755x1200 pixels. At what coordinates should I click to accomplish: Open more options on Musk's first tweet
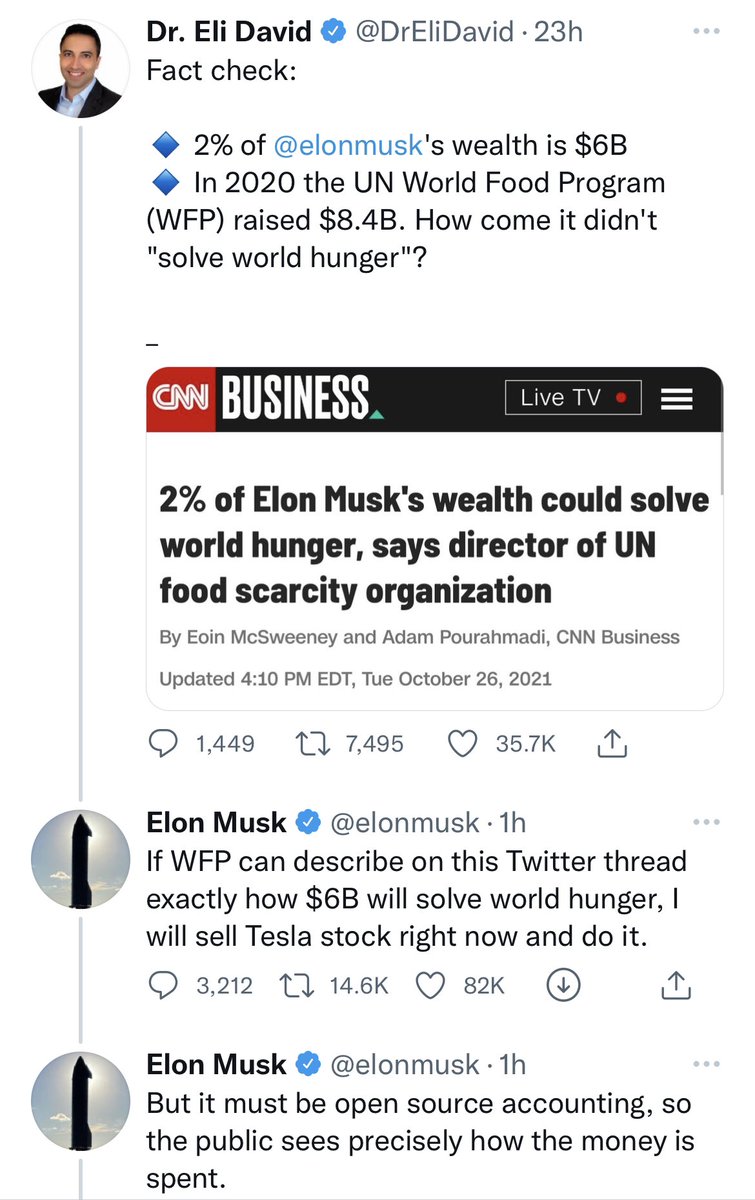(x=706, y=822)
